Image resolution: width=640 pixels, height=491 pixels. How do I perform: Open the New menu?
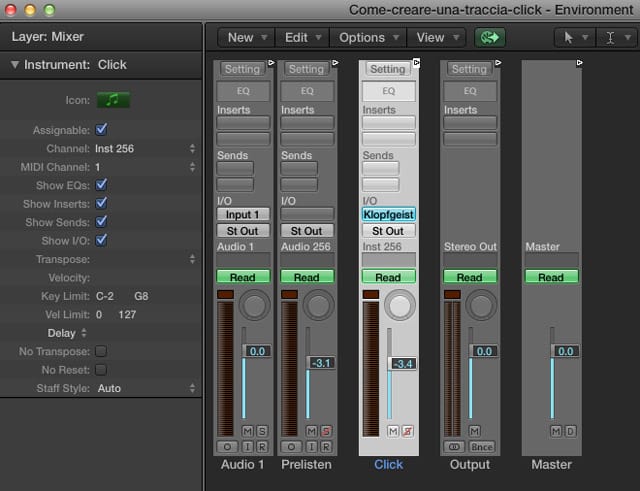point(247,38)
